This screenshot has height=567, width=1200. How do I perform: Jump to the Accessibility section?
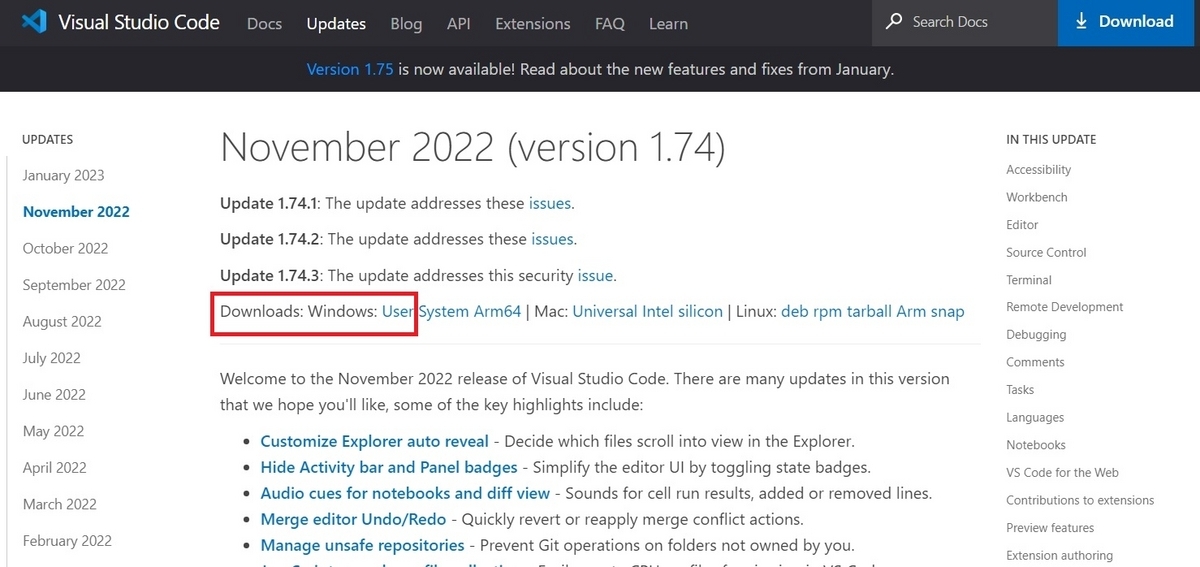click(1038, 170)
